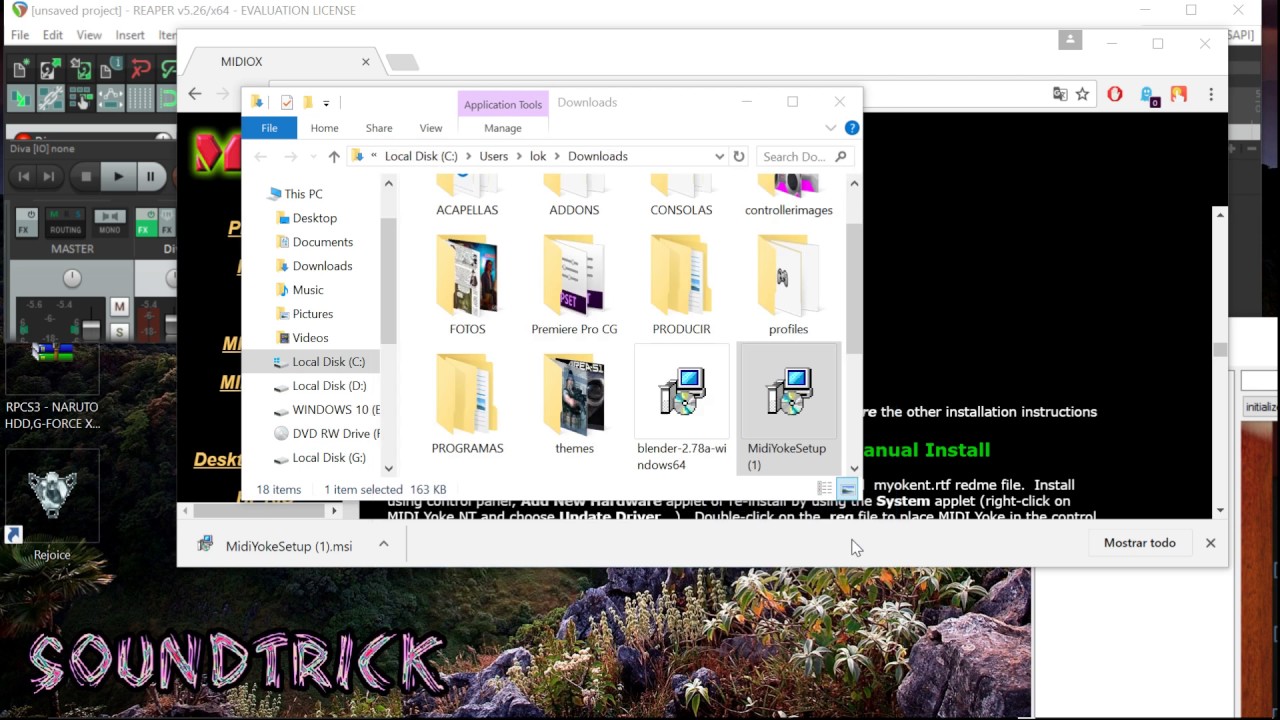This screenshot has width=1280, height=720.
Task: Open Explorer's File ribbon tab
Action: (269, 128)
